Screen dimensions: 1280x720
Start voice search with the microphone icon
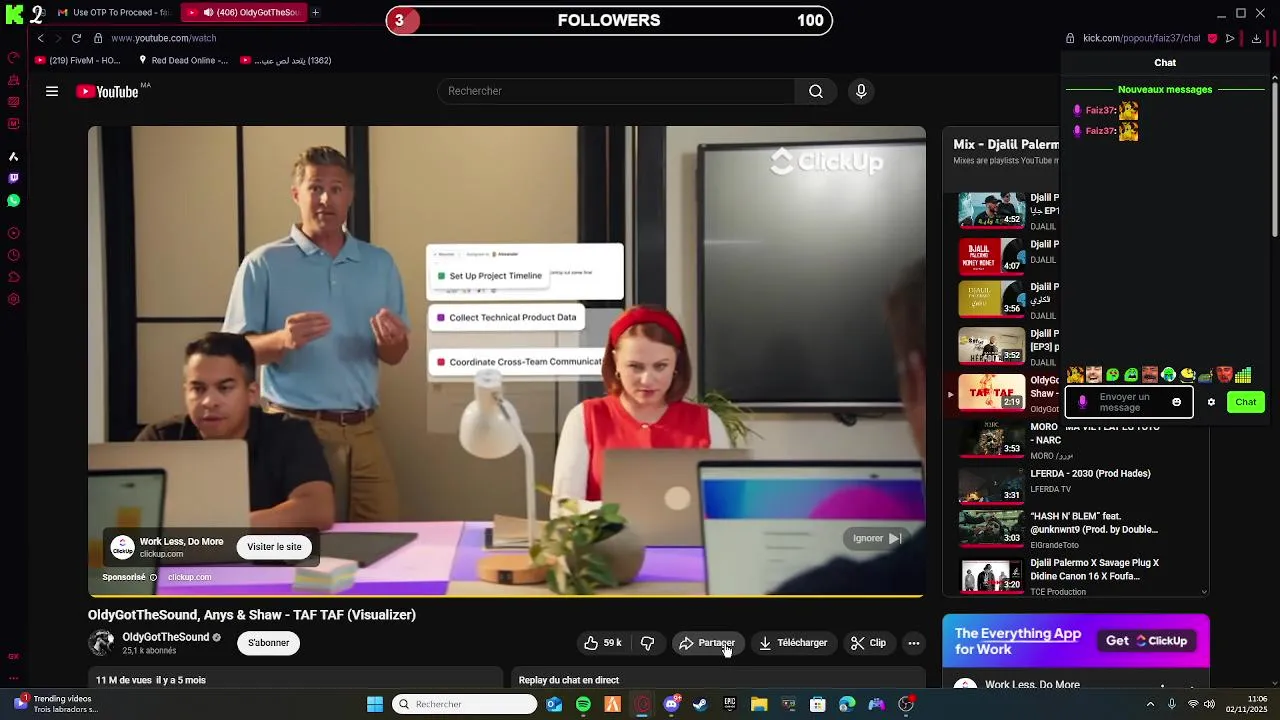861,91
